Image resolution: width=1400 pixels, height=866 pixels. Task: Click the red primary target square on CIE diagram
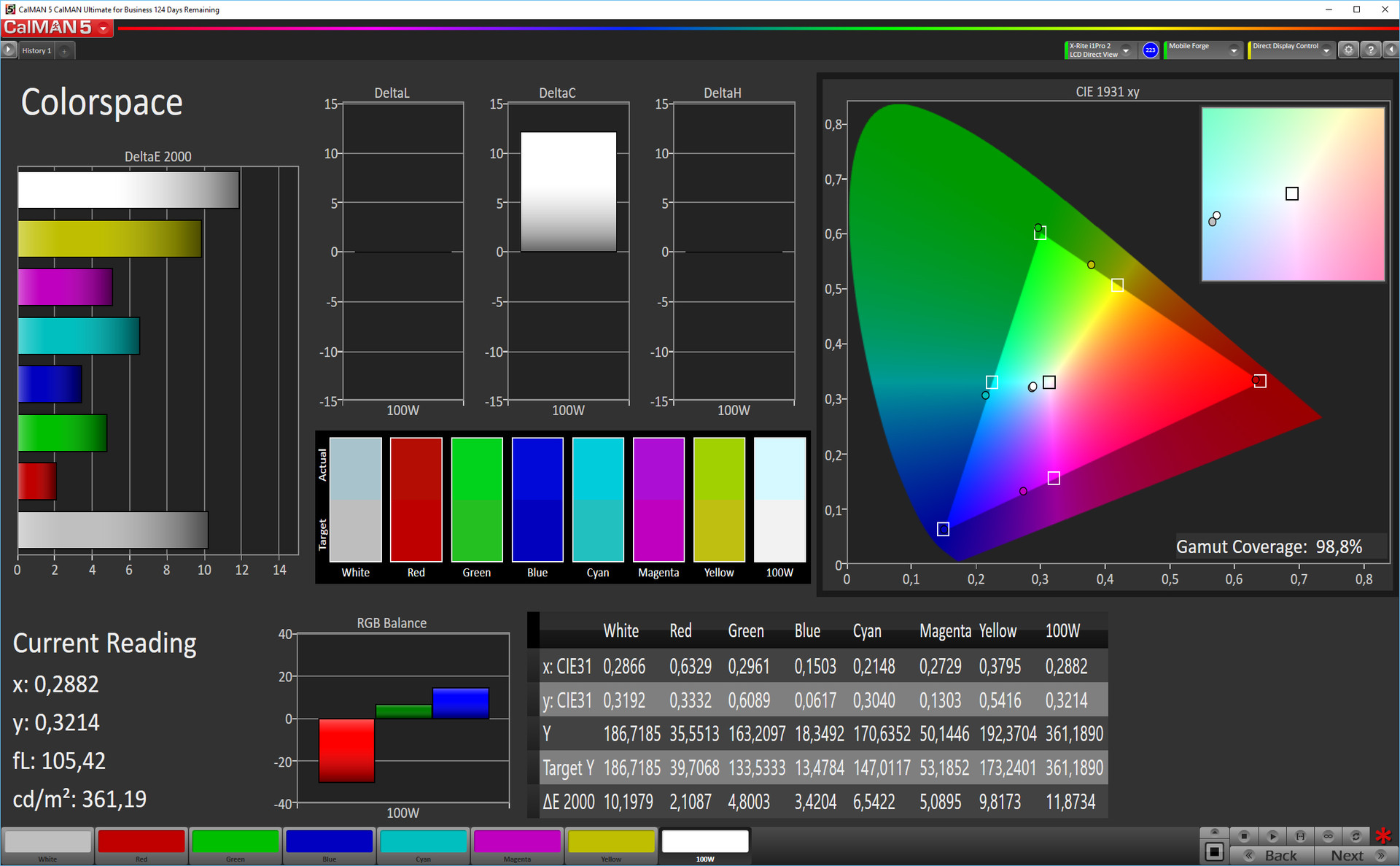point(1259,382)
